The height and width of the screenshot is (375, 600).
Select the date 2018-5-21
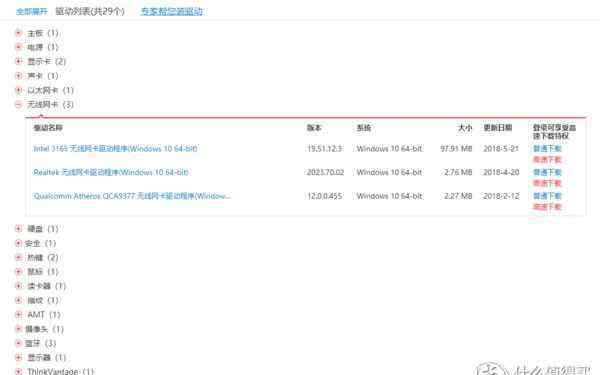coord(501,148)
